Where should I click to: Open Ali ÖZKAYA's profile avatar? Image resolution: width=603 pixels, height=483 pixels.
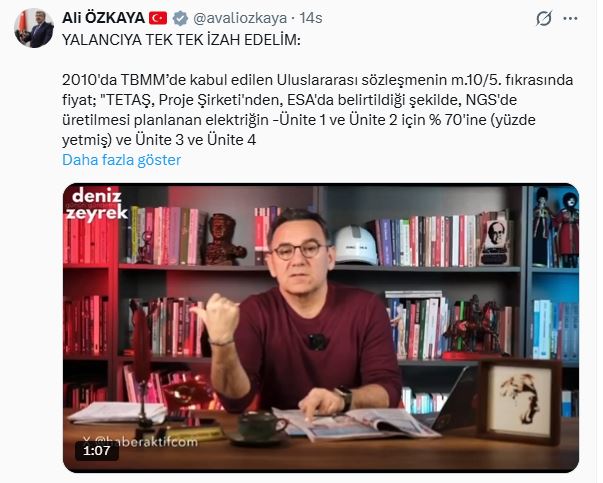(34, 28)
